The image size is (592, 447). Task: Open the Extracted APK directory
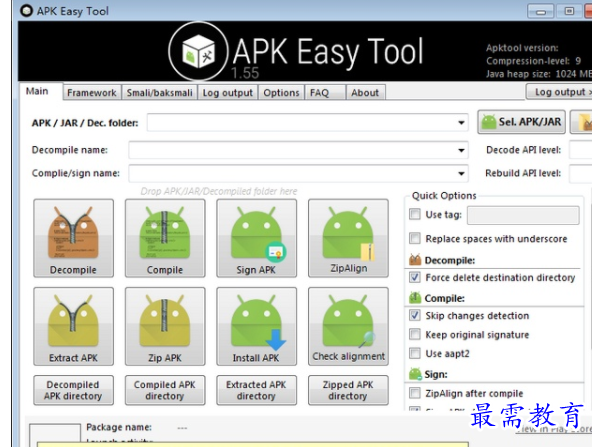(x=257, y=390)
